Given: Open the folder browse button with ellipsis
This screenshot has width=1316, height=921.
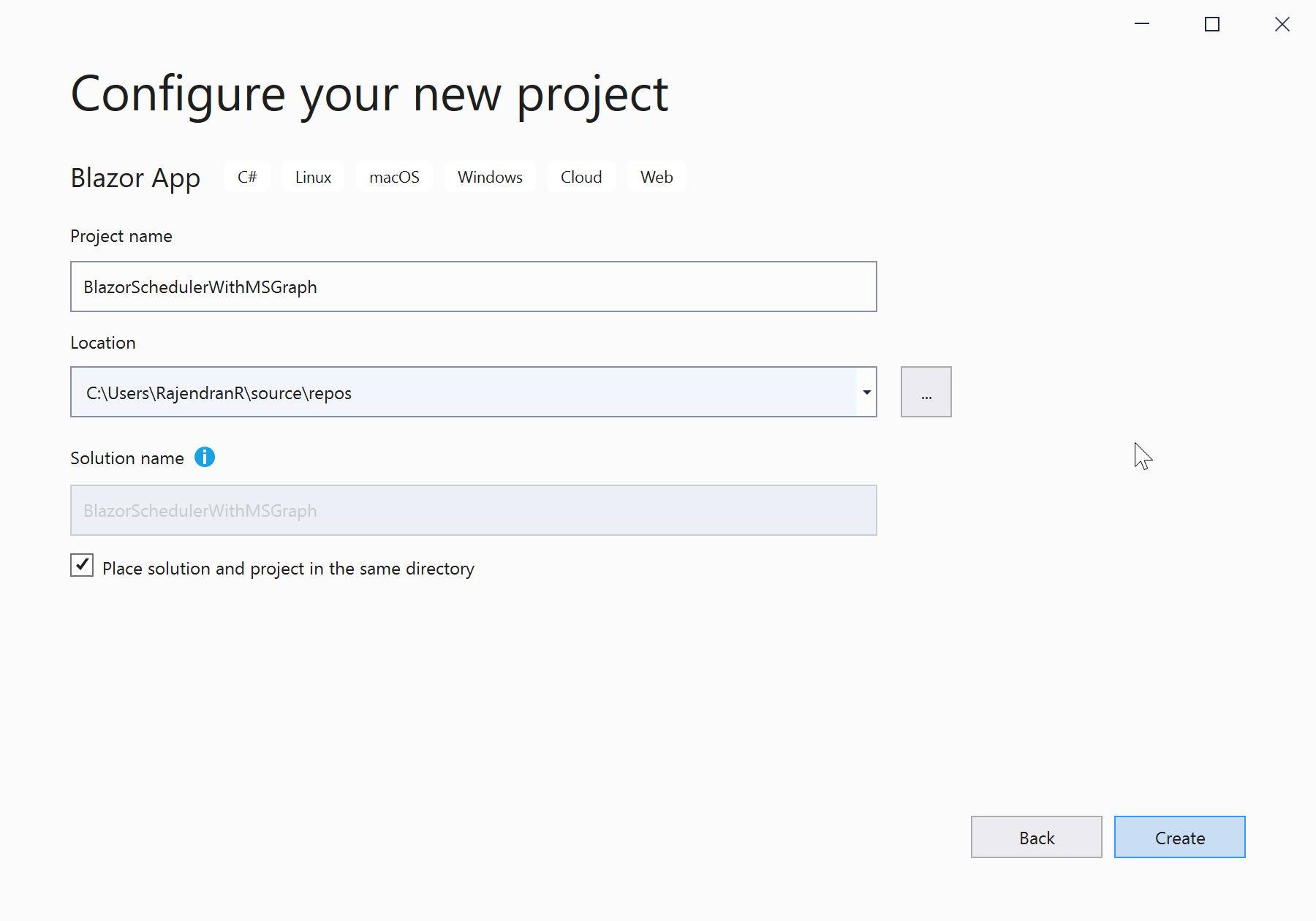Looking at the screenshot, I should (926, 393).
